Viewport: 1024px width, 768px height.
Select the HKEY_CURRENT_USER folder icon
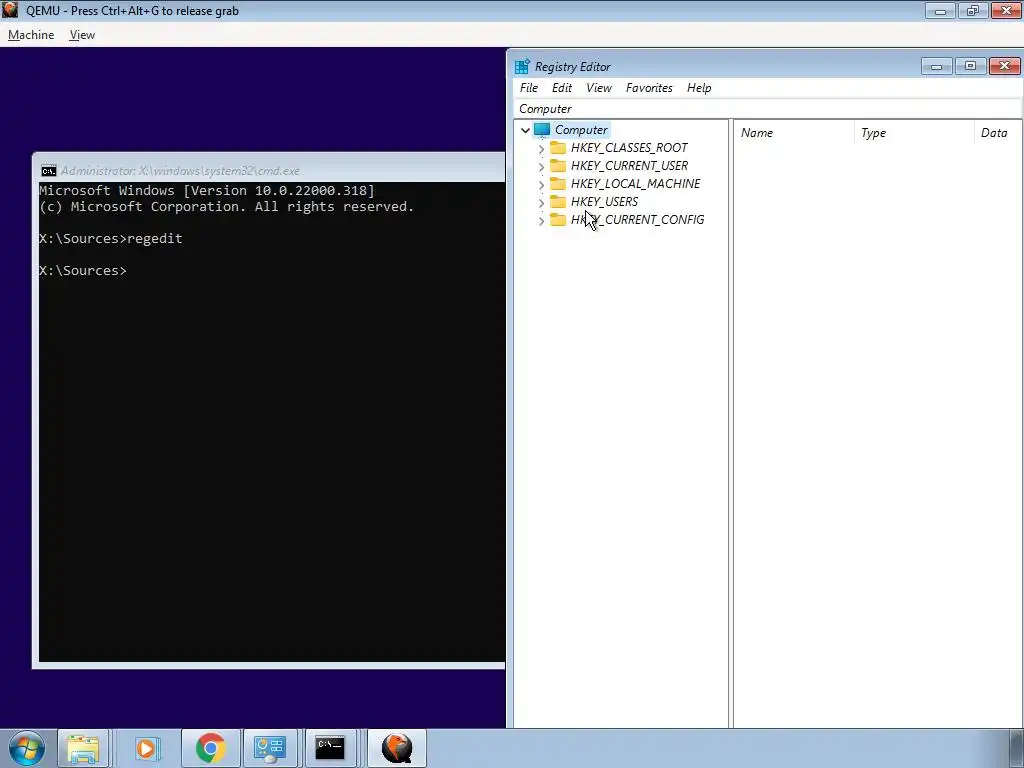coord(558,166)
